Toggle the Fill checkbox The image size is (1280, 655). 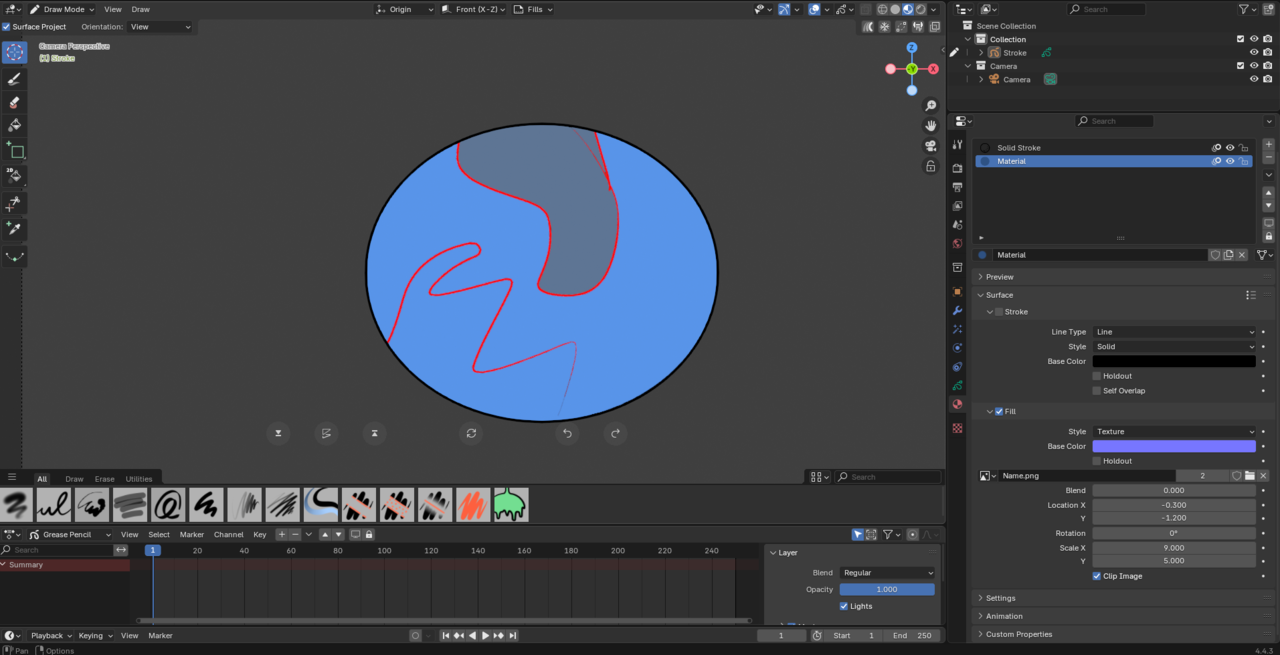point(999,411)
